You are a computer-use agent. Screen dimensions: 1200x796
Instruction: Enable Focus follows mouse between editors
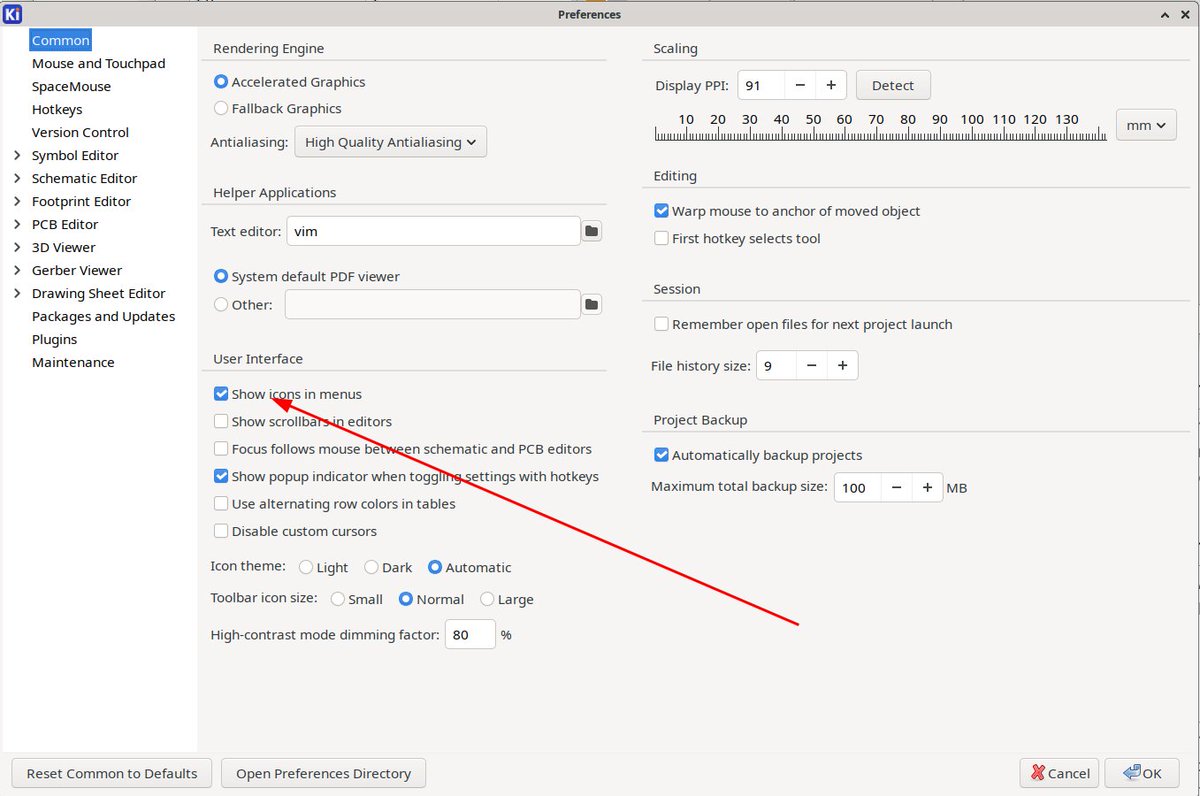click(x=221, y=449)
